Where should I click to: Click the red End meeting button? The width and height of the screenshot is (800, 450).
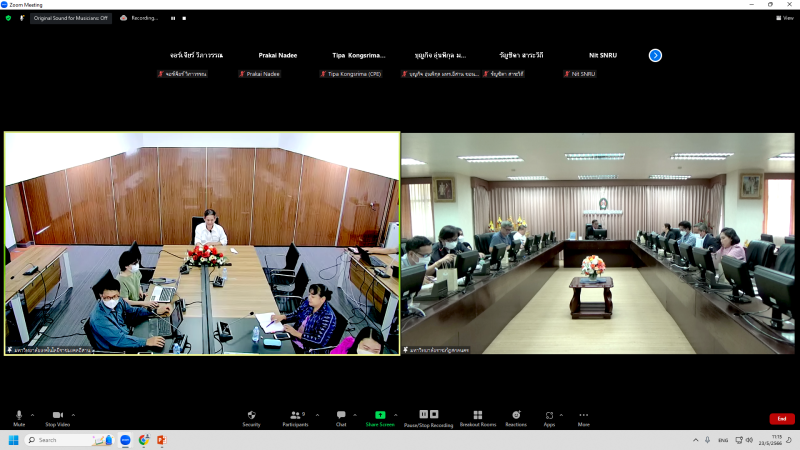pos(781,418)
